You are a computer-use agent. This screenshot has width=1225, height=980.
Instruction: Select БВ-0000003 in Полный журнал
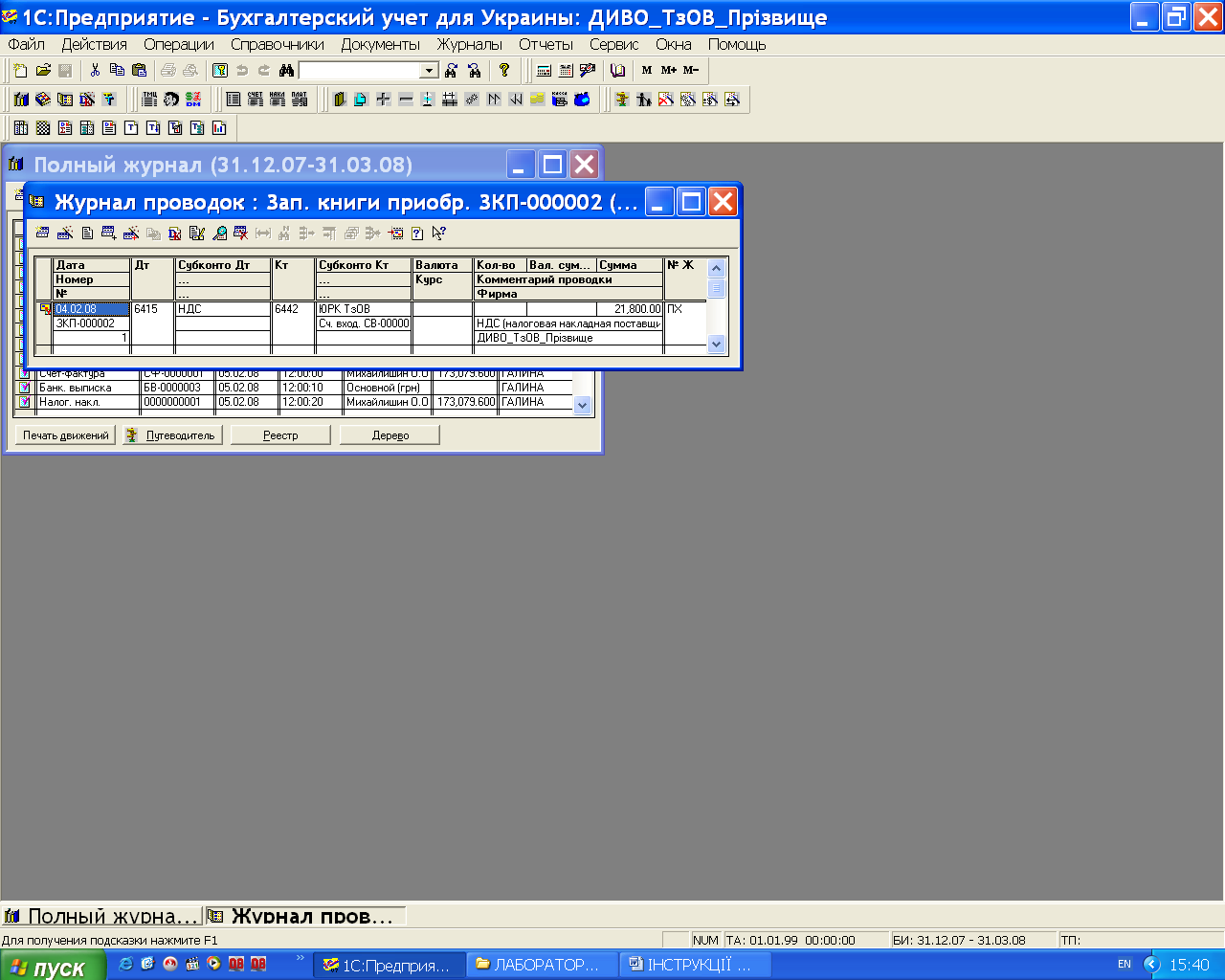(x=178, y=388)
